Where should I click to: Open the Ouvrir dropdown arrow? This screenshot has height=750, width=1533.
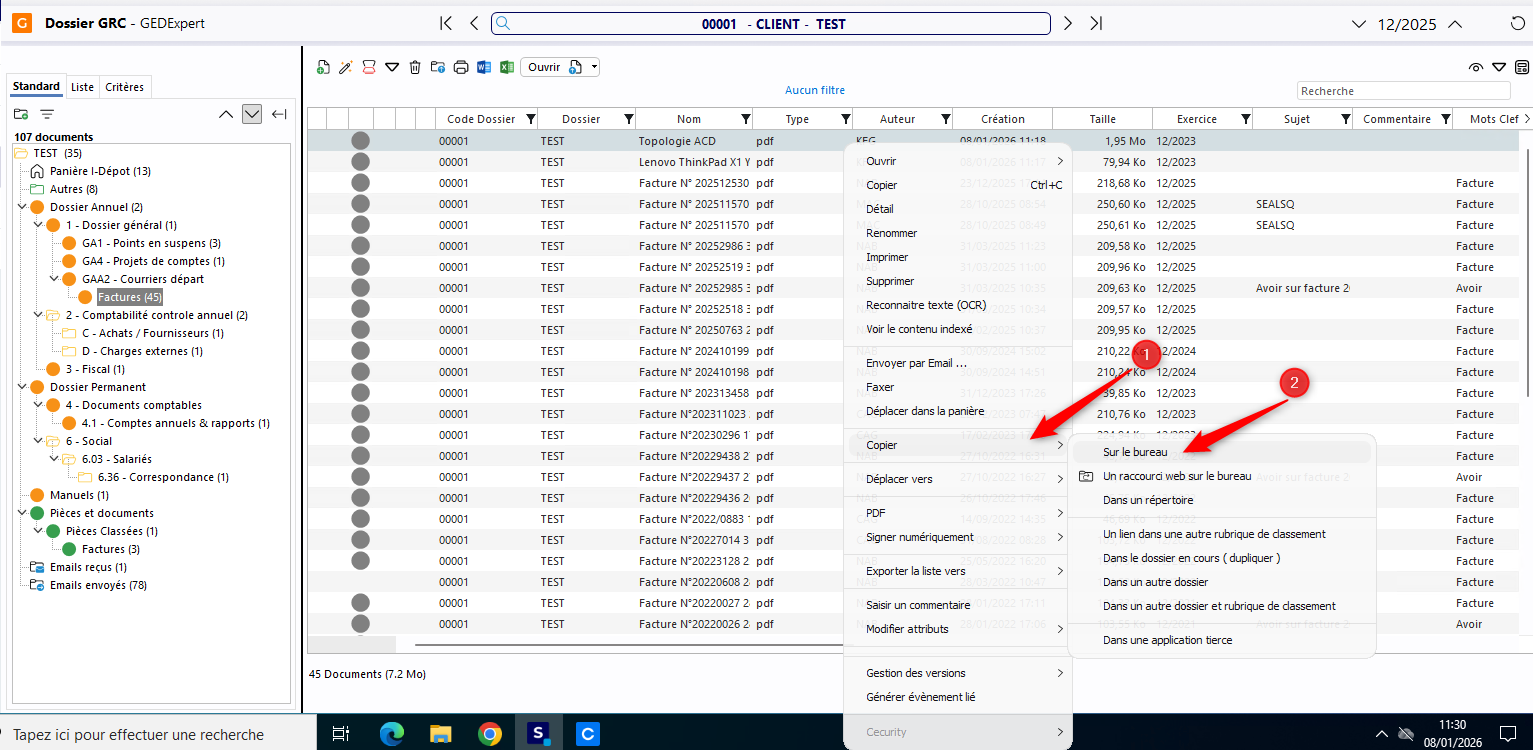pos(595,67)
